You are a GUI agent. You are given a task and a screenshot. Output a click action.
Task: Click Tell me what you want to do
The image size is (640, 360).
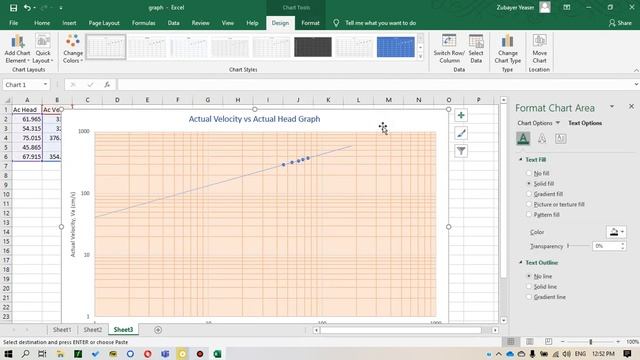click(380, 23)
